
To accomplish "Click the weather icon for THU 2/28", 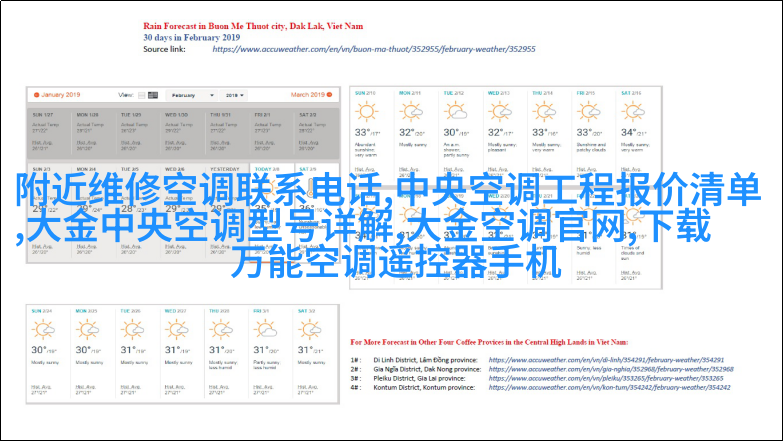I will tap(221, 330).
